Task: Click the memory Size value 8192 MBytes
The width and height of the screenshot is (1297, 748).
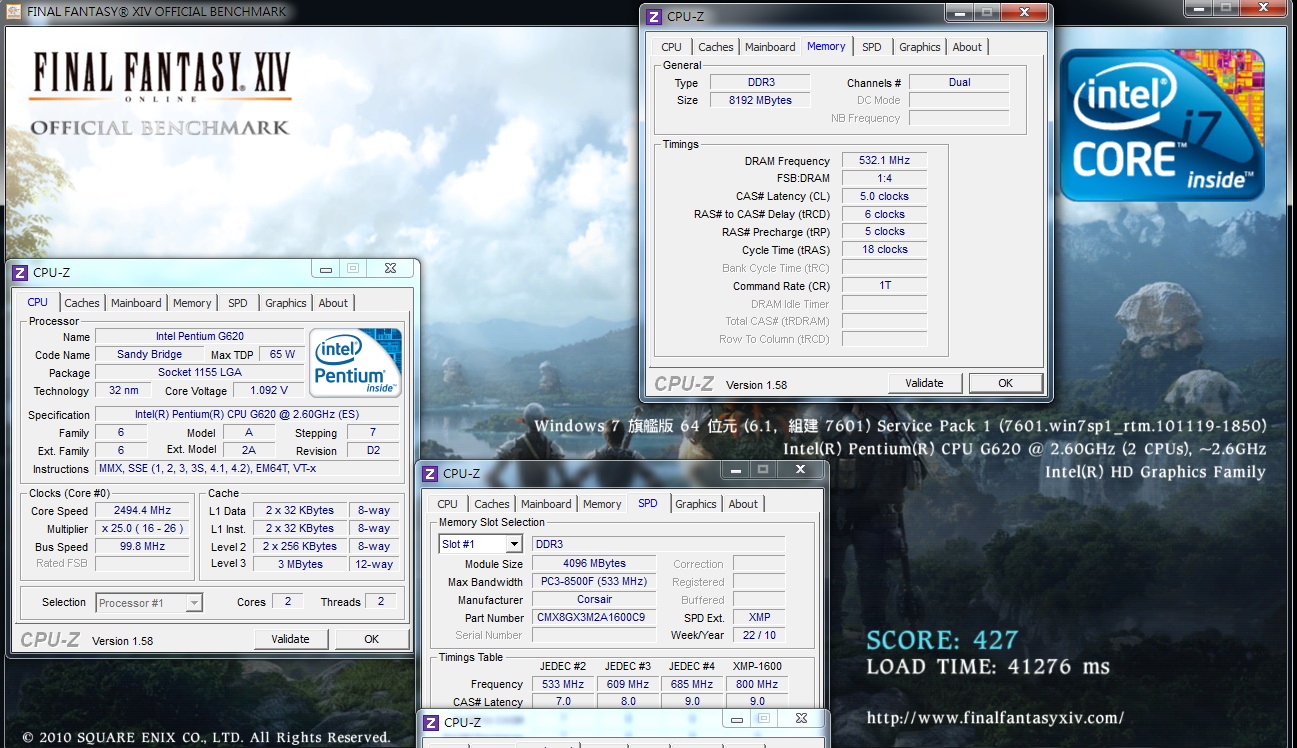Action: (761, 100)
